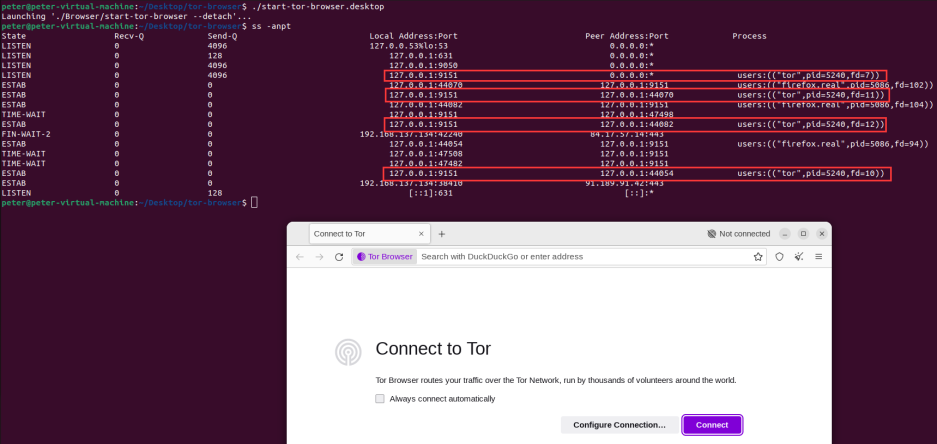Open the hamburger application menu
This screenshot has width=937, height=444.
coord(819,257)
